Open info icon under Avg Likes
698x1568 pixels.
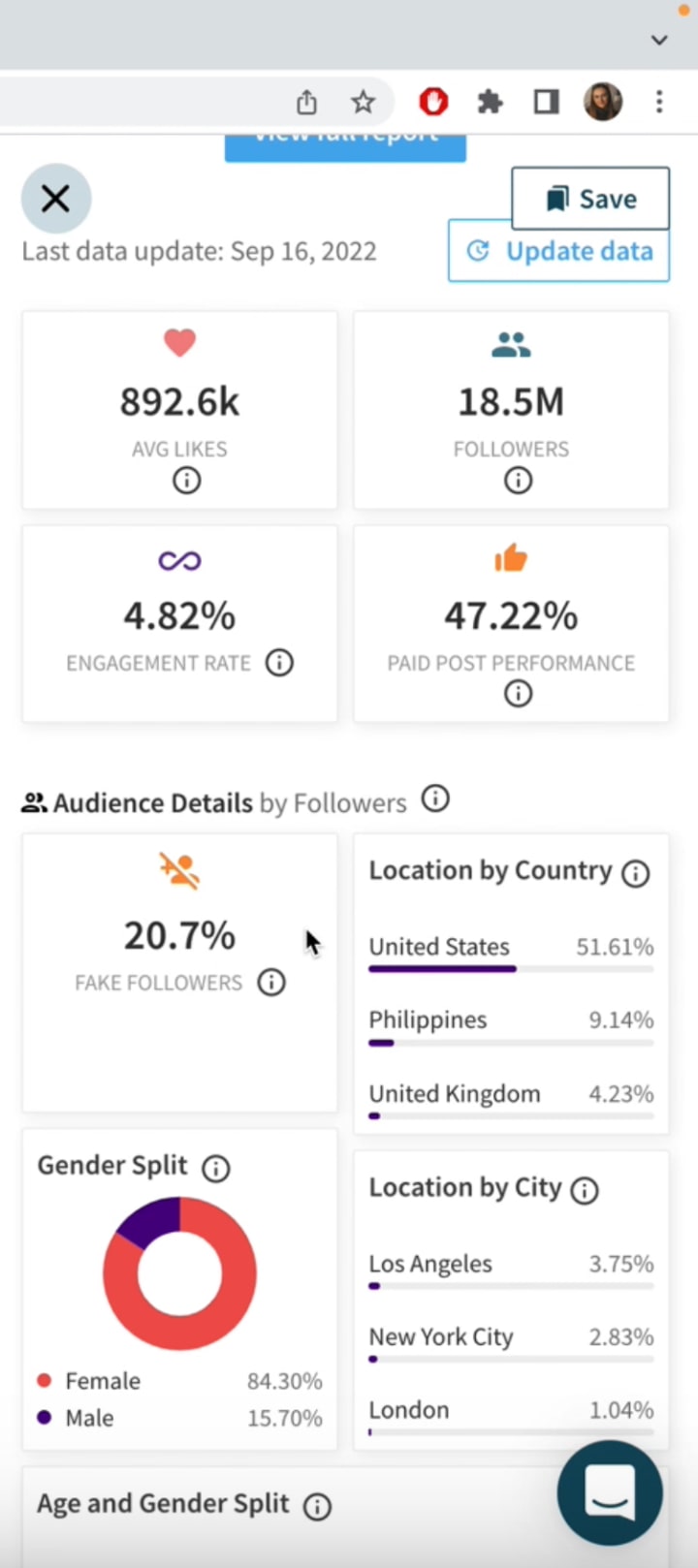(x=186, y=480)
